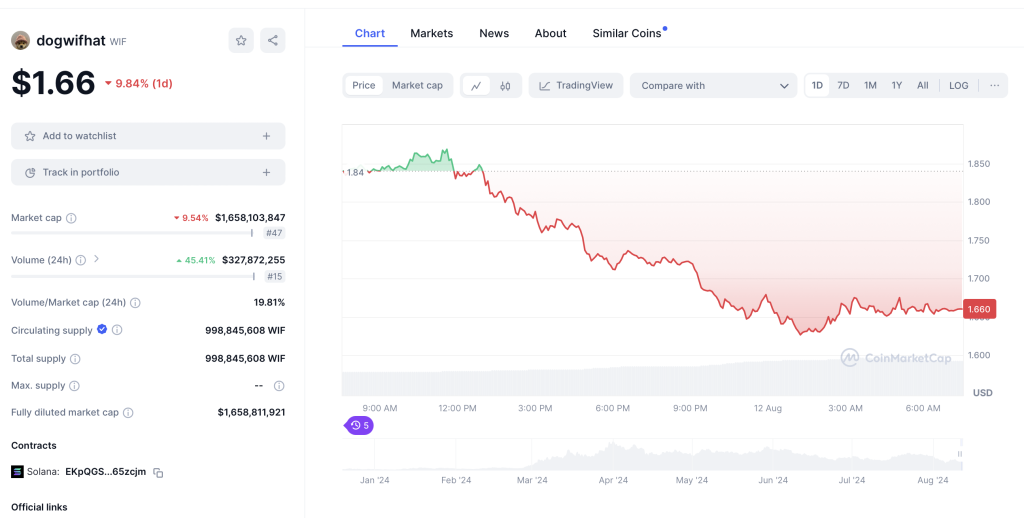Expand the Volume (24h) chevron
The height and width of the screenshot is (518, 1024).
(x=96, y=259)
